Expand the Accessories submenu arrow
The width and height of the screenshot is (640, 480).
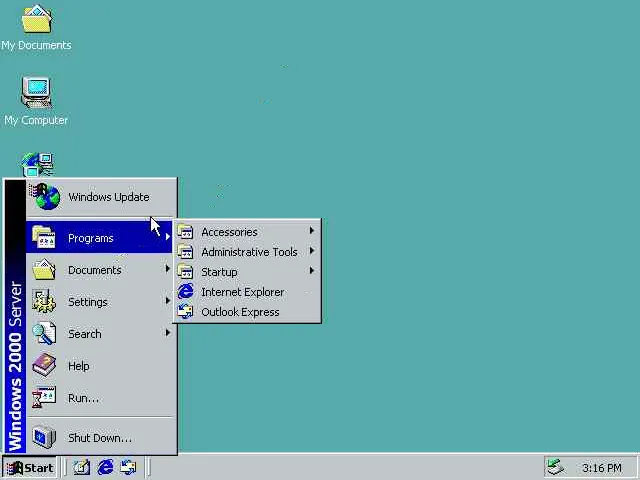(312, 231)
